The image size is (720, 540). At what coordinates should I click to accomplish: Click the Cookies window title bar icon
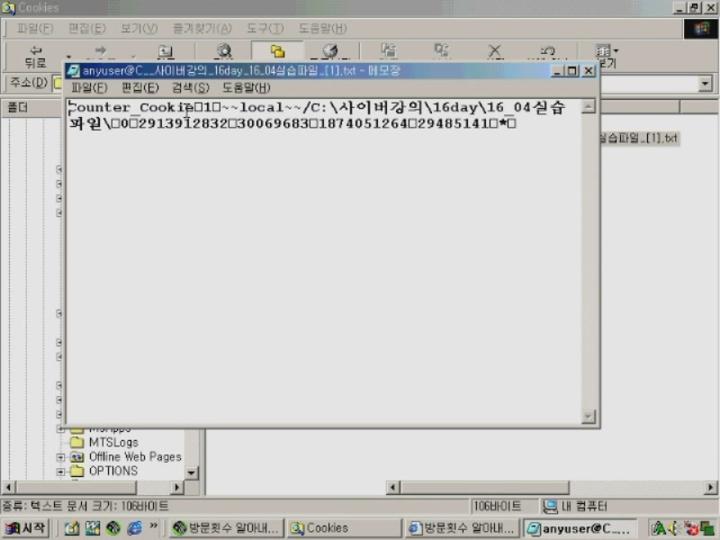tap(8, 8)
